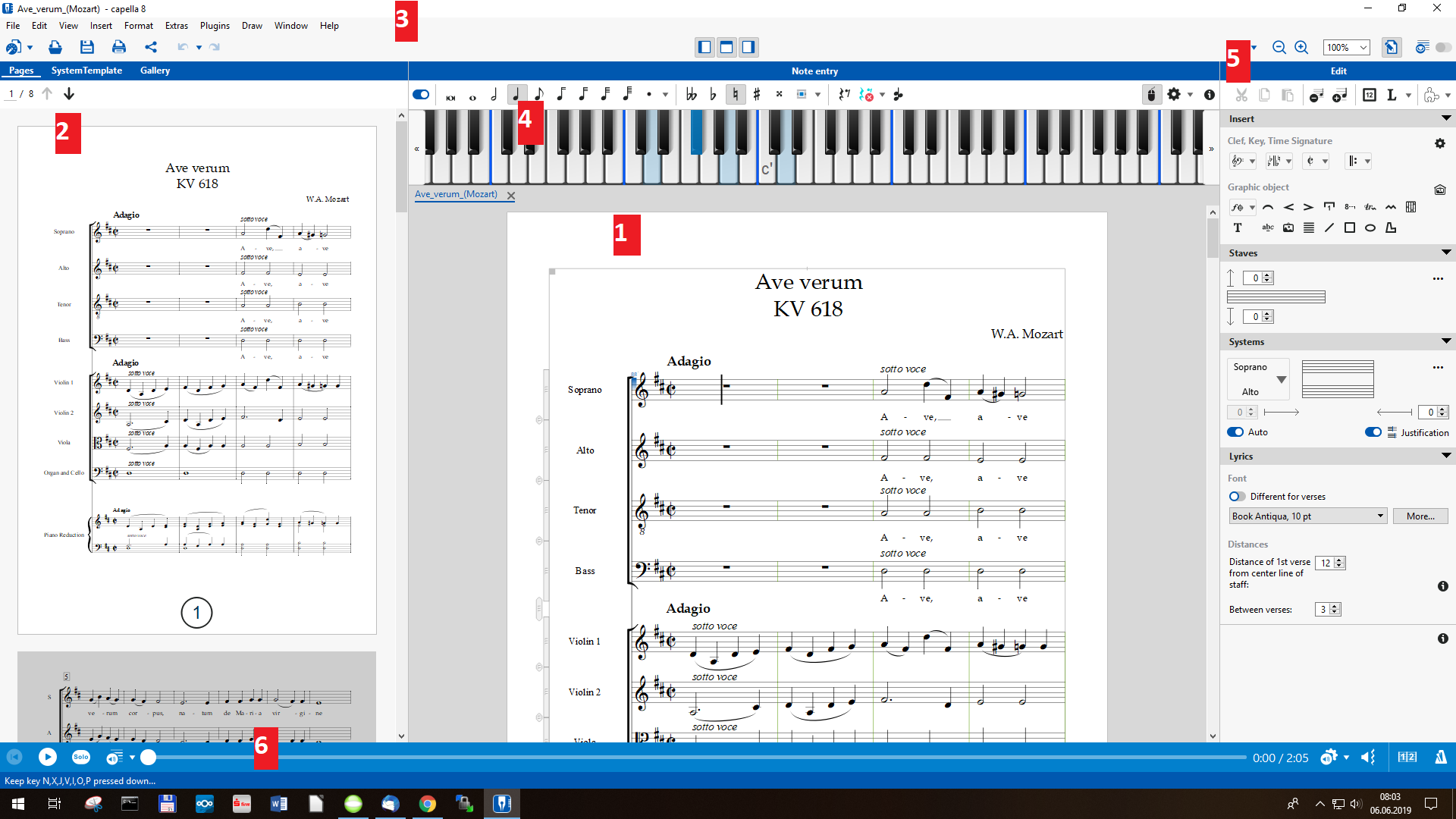The height and width of the screenshot is (819, 1456).
Task: Insert a decrescendo hairpin
Action: point(1308,207)
